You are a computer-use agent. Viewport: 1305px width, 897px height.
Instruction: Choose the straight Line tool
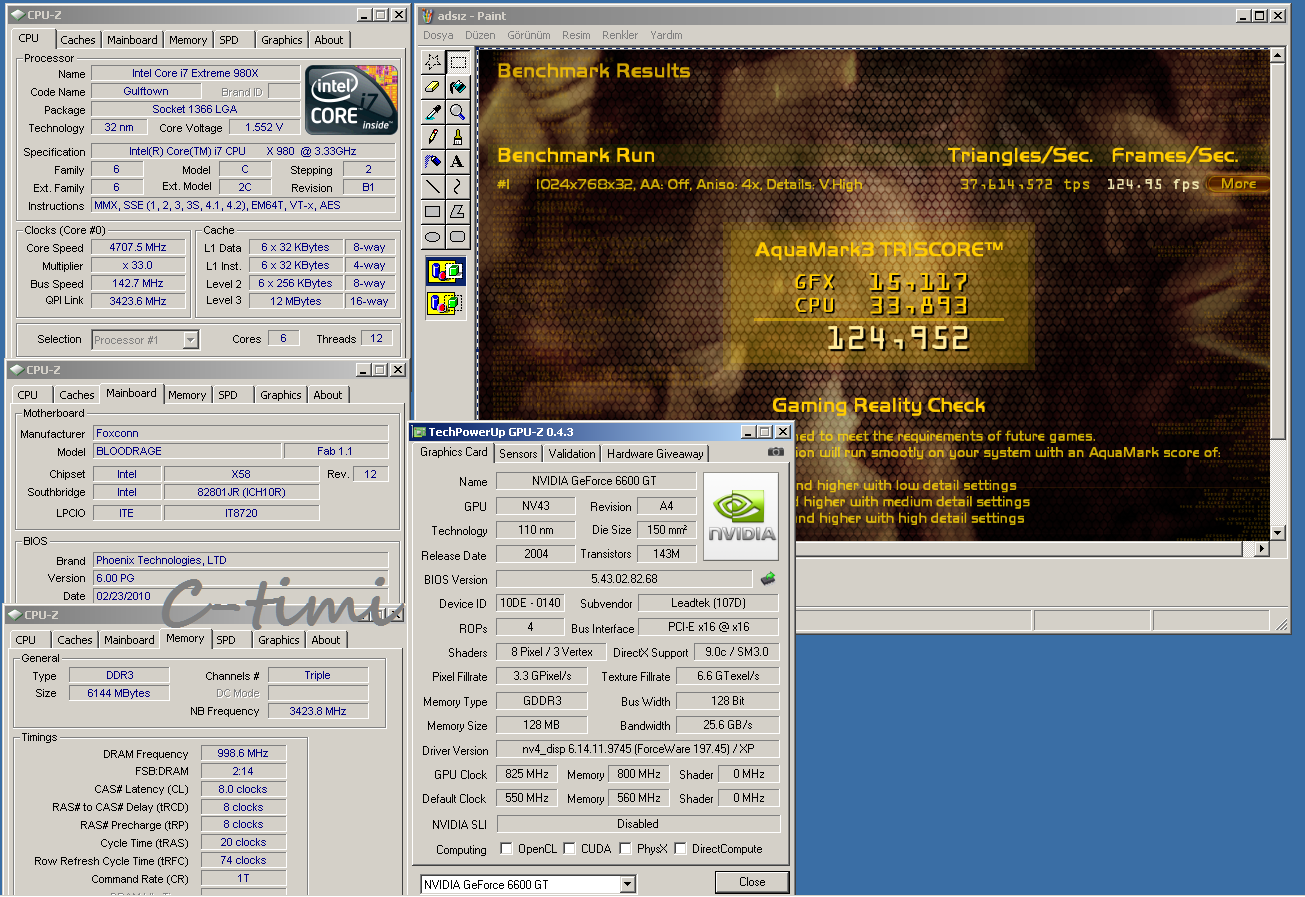coord(433,186)
